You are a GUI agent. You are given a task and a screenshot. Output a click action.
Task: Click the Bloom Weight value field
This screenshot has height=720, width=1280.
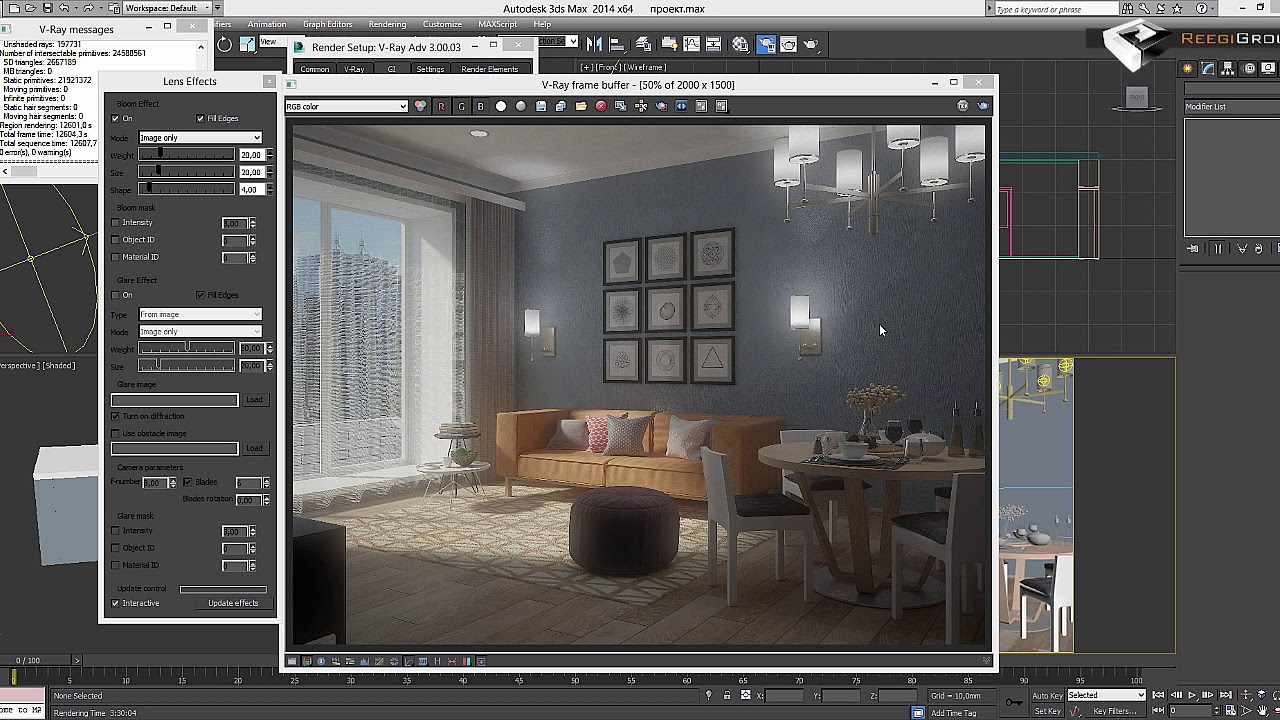250,155
